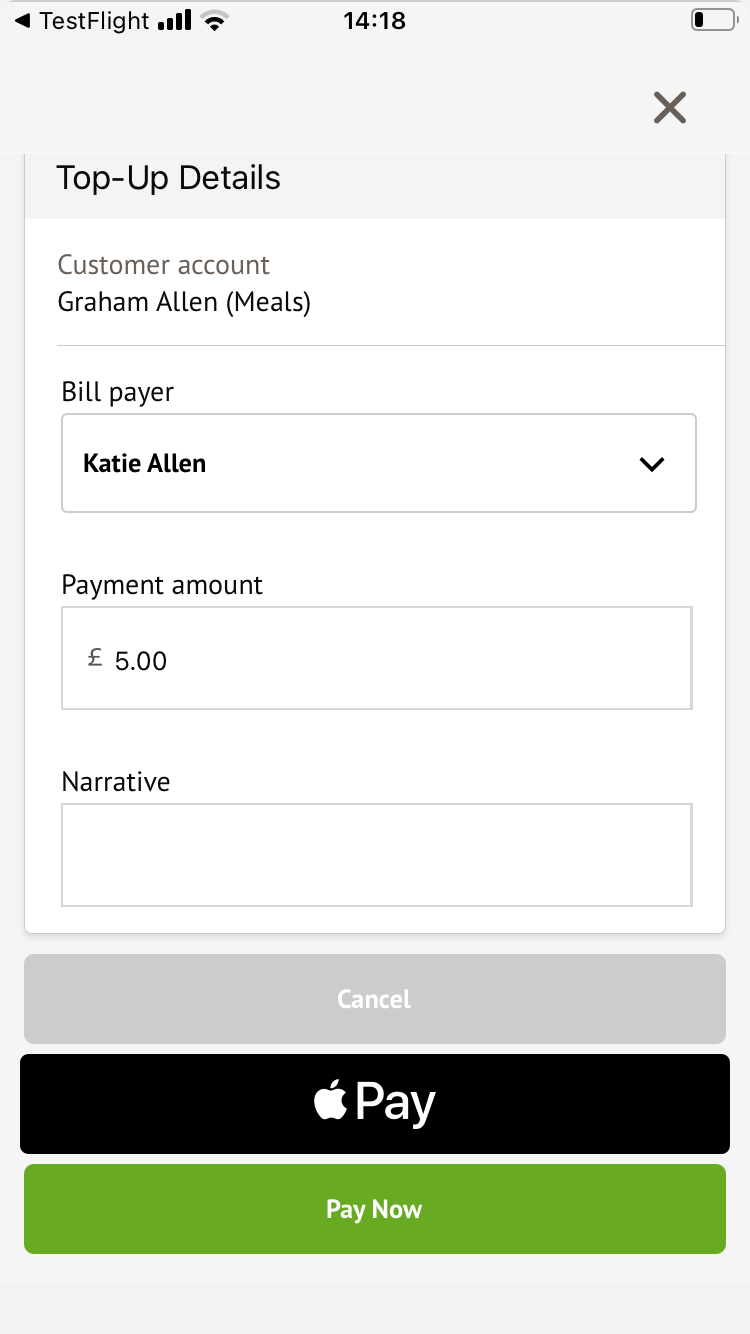Pay using Apple Pay
The width and height of the screenshot is (750, 1334).
(374, 1103)
